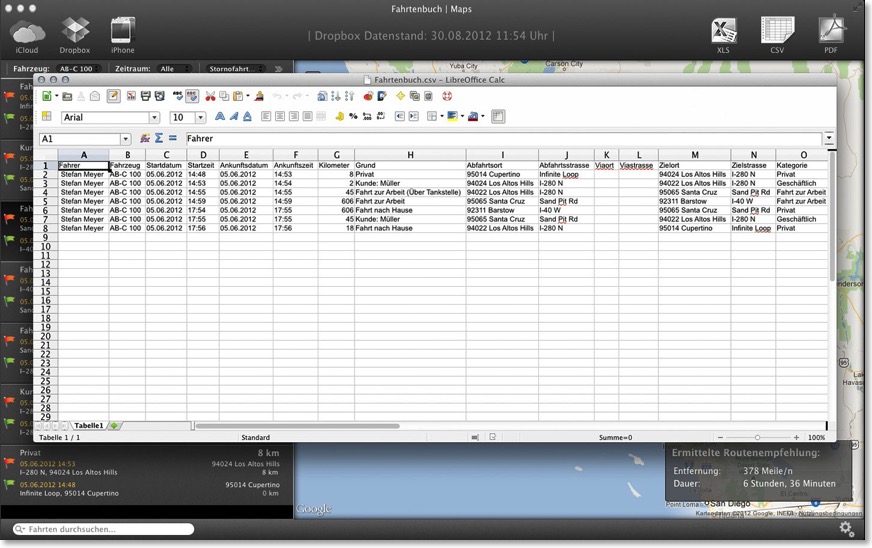
Task: Open the font size 10 dropdown
Action: click(x=201, y=117)
